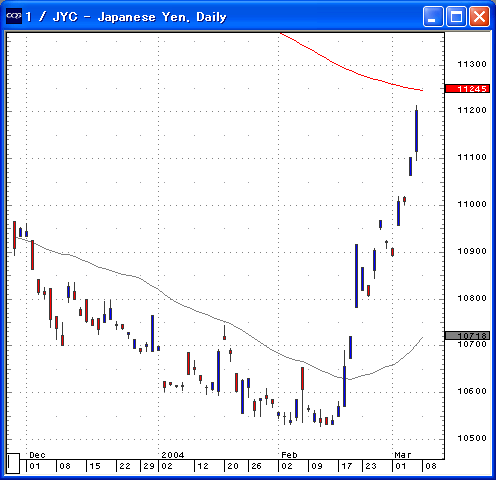Click the 2004 year label
496x480 pixels.
pos(173,455)
